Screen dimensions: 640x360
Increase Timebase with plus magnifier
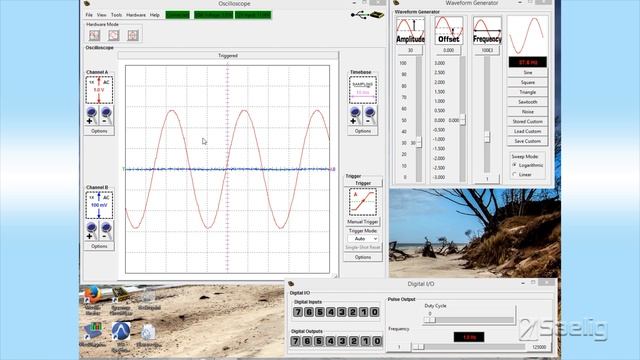(x=355, y=116)
